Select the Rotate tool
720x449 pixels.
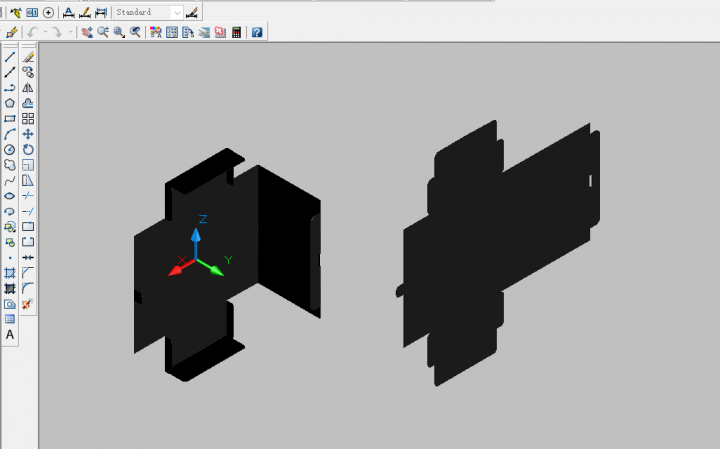point(28,149)
